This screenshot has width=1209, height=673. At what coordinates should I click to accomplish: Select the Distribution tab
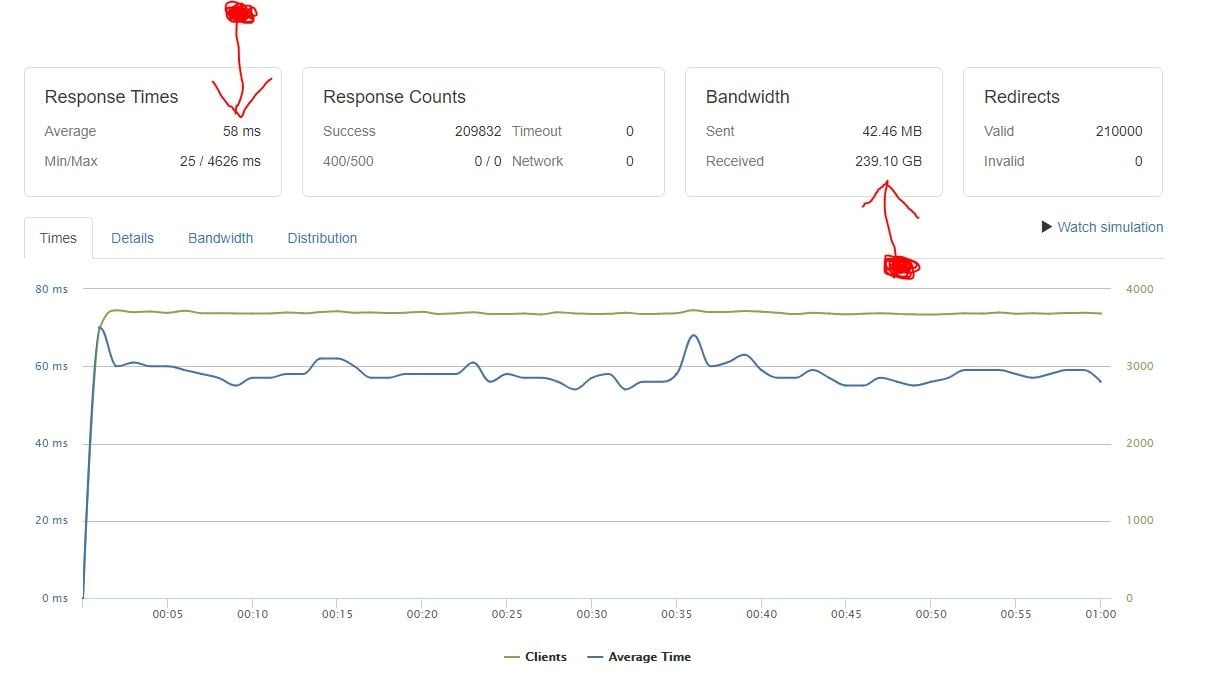[x=322, y=238]
